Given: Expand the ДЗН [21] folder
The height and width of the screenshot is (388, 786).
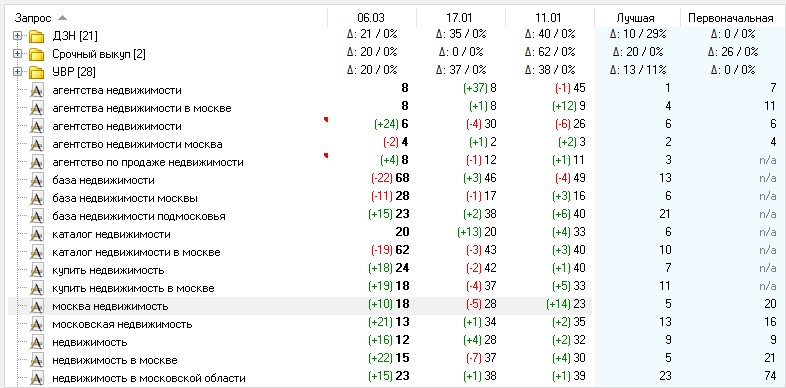Looking at the screenshot, I should pyautogui.click(x=18, y=36).
